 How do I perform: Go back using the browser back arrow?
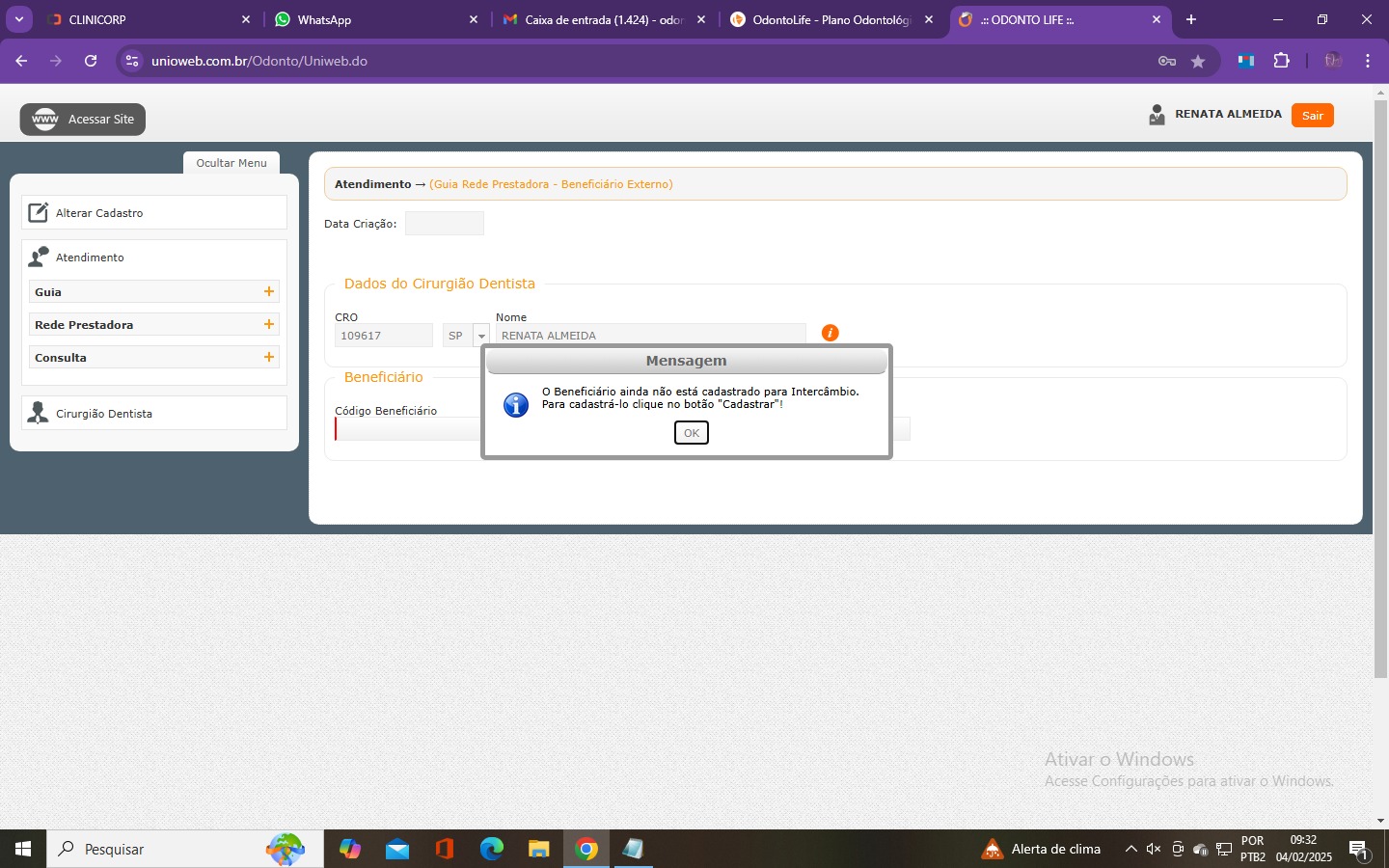pos(21,61)
